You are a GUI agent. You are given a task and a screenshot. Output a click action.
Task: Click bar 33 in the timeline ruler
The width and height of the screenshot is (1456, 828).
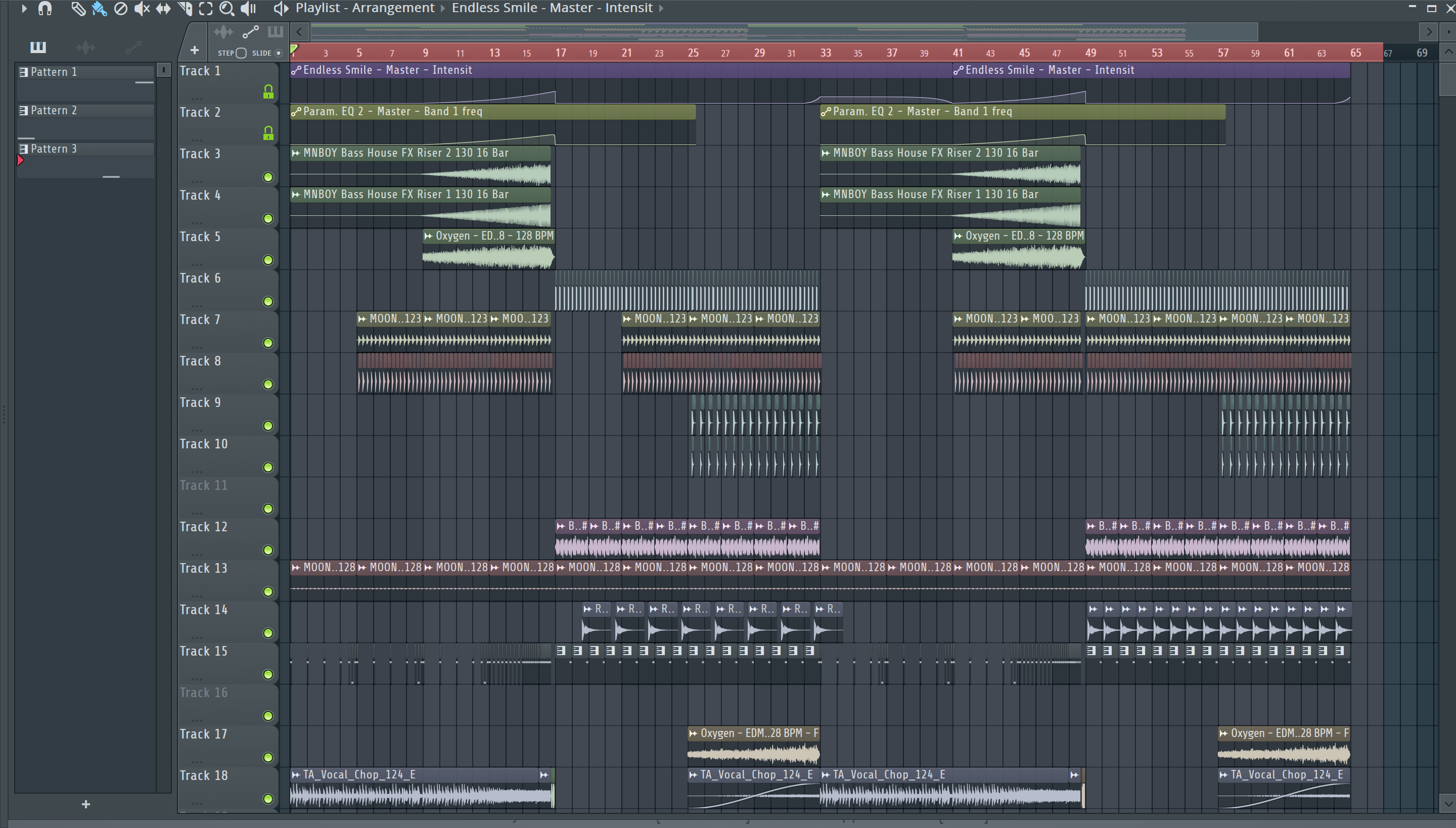point(826,53)
